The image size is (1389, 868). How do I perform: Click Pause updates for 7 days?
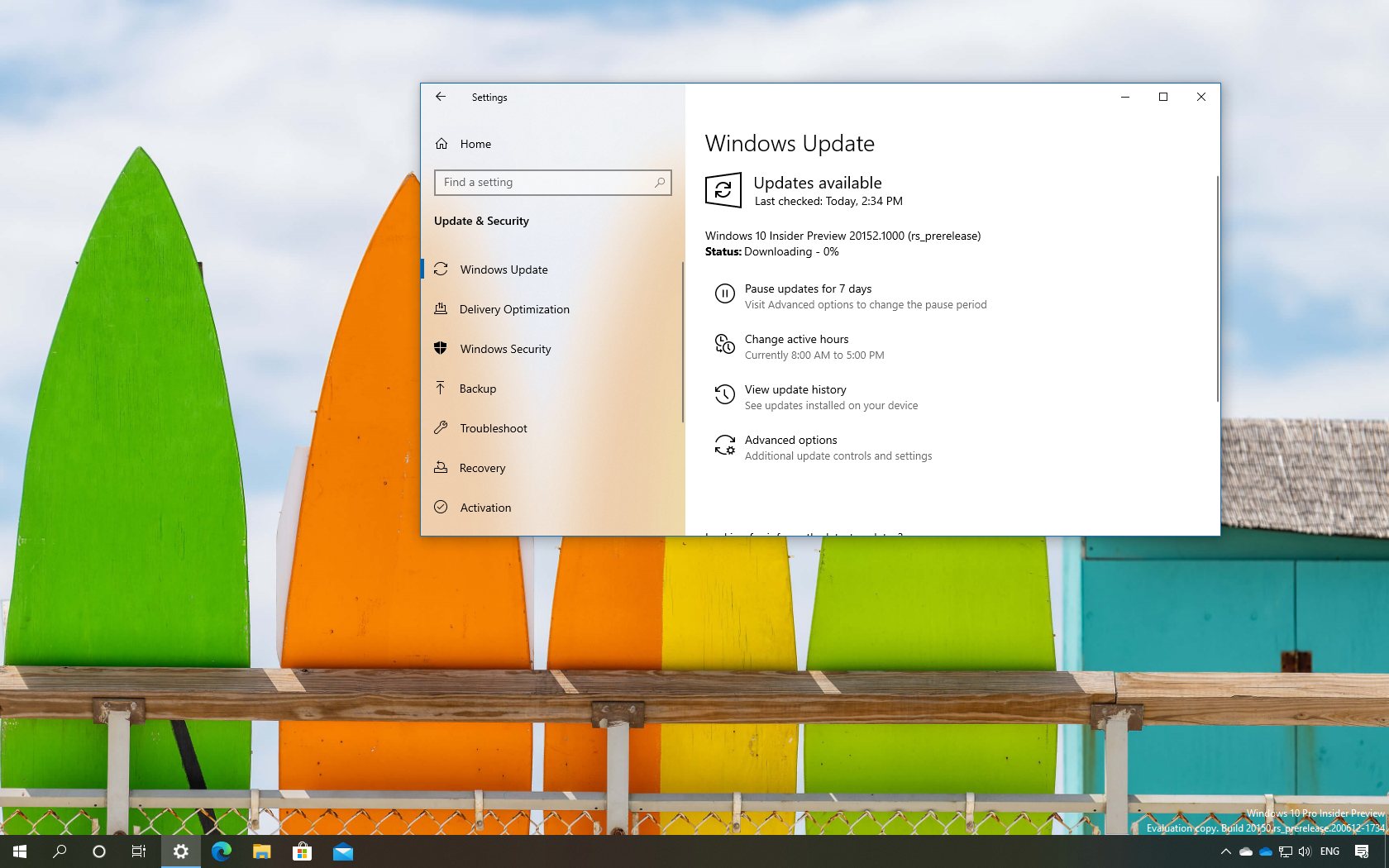(x=807, y=289)
